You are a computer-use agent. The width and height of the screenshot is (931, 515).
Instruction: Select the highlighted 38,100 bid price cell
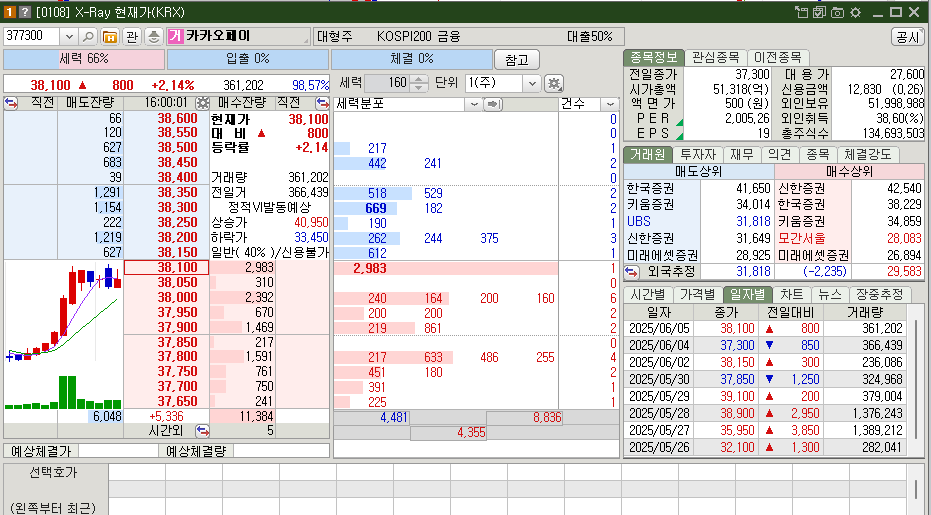(166, 268)
